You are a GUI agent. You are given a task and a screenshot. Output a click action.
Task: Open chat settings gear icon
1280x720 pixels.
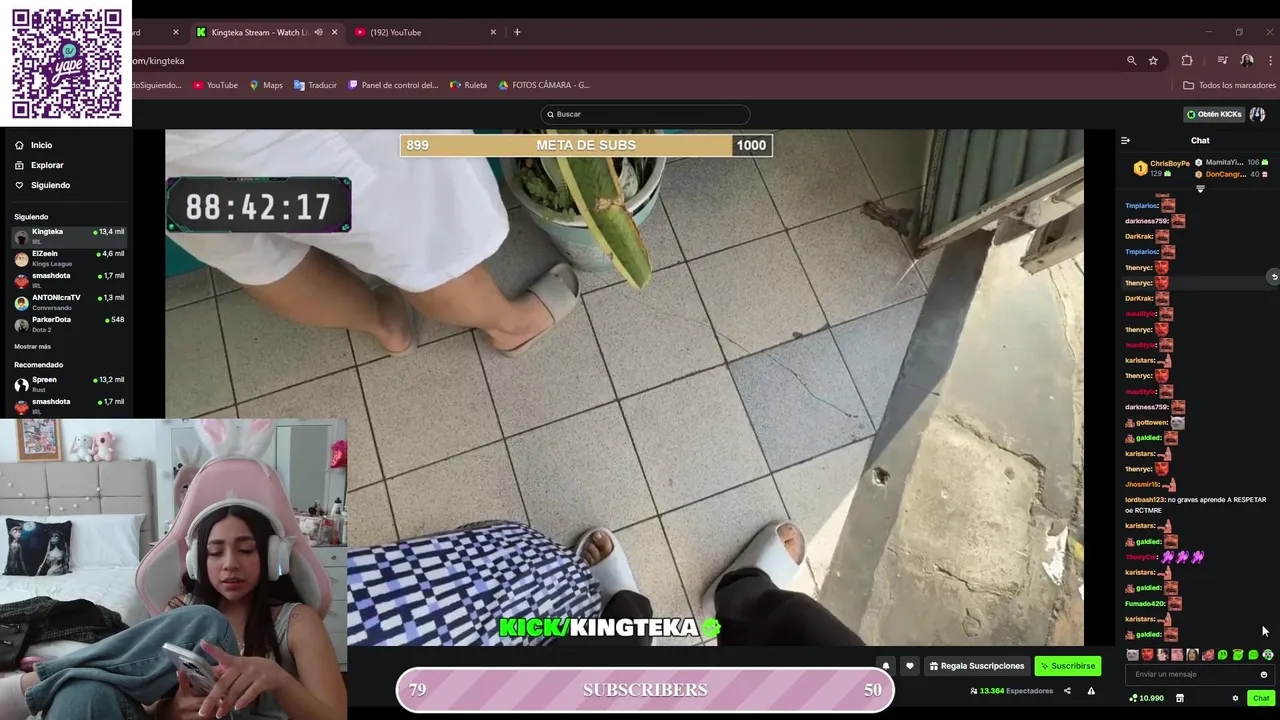click(x=1235, y=698)
